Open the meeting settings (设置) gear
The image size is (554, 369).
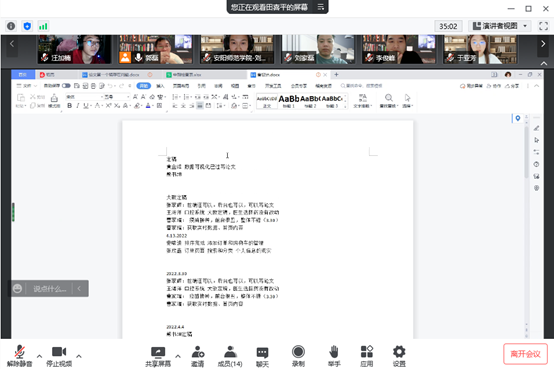[399, 356]
